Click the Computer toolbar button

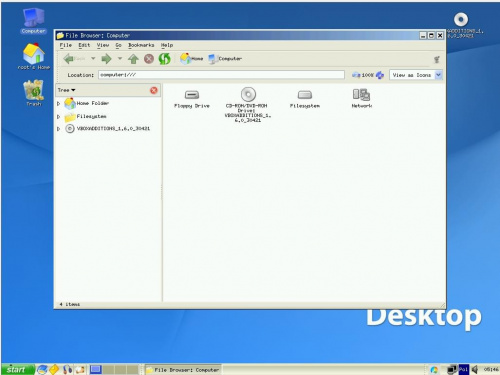tap(225, 59)
